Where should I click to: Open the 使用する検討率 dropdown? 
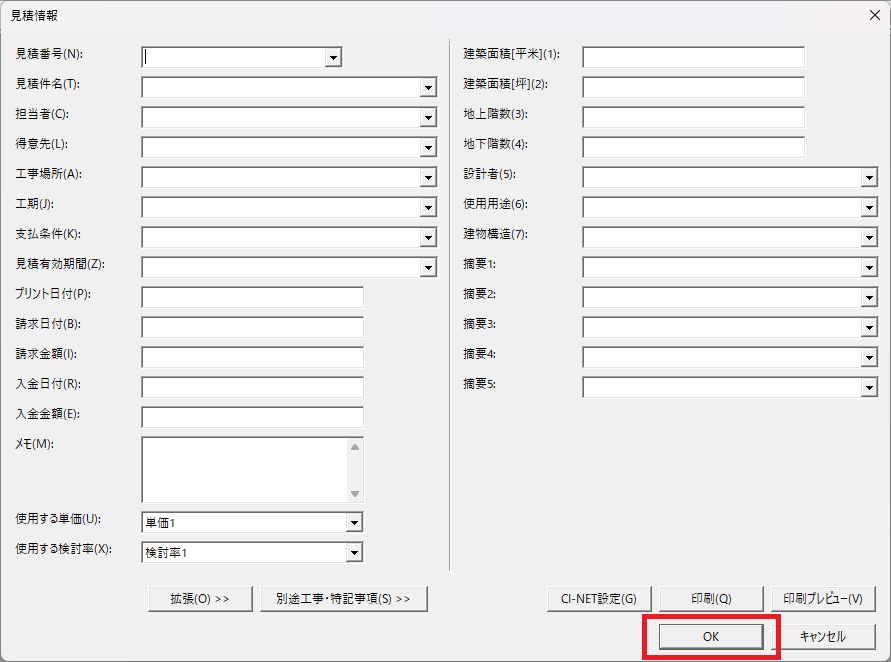355,551
